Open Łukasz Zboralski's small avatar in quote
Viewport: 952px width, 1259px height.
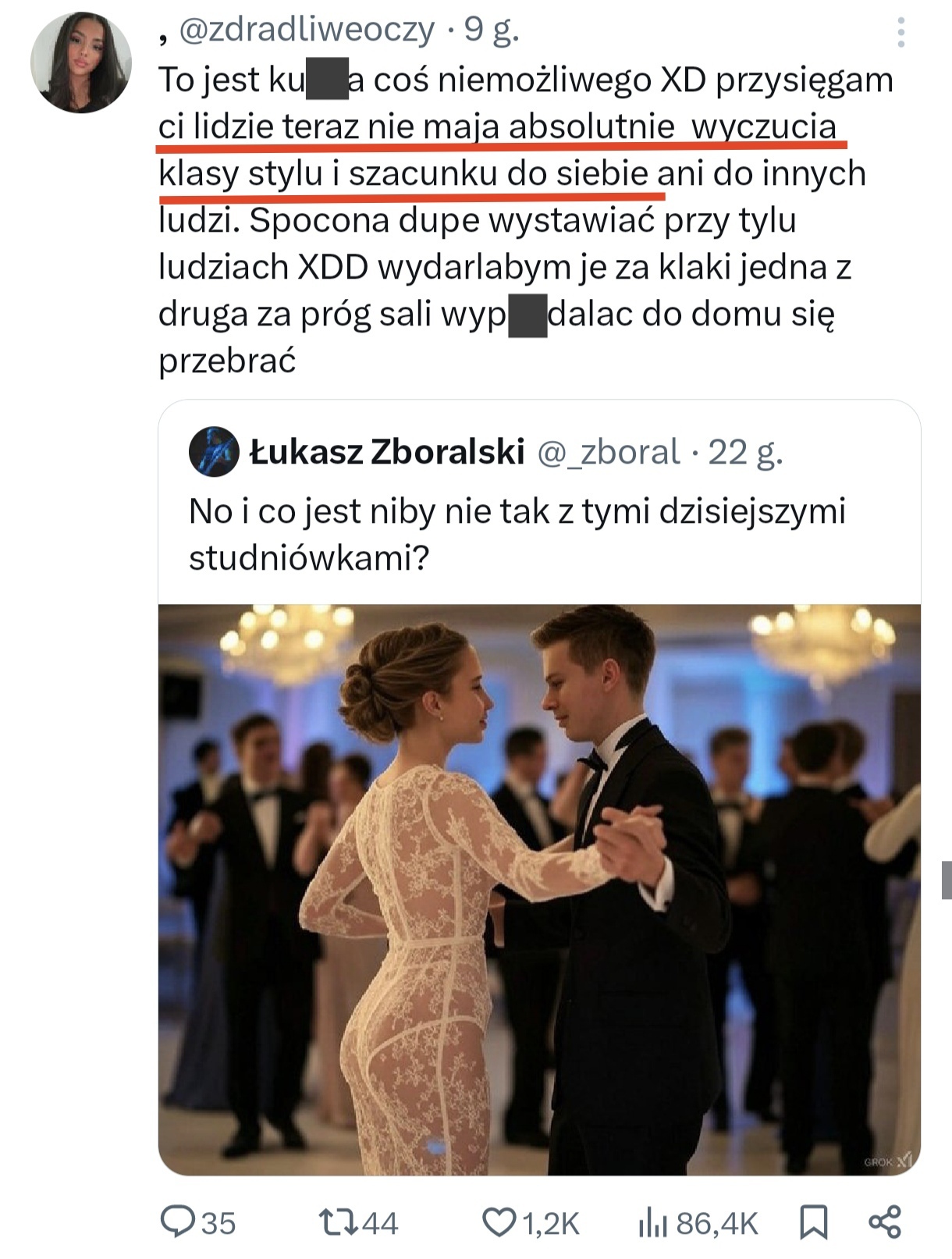214,451
